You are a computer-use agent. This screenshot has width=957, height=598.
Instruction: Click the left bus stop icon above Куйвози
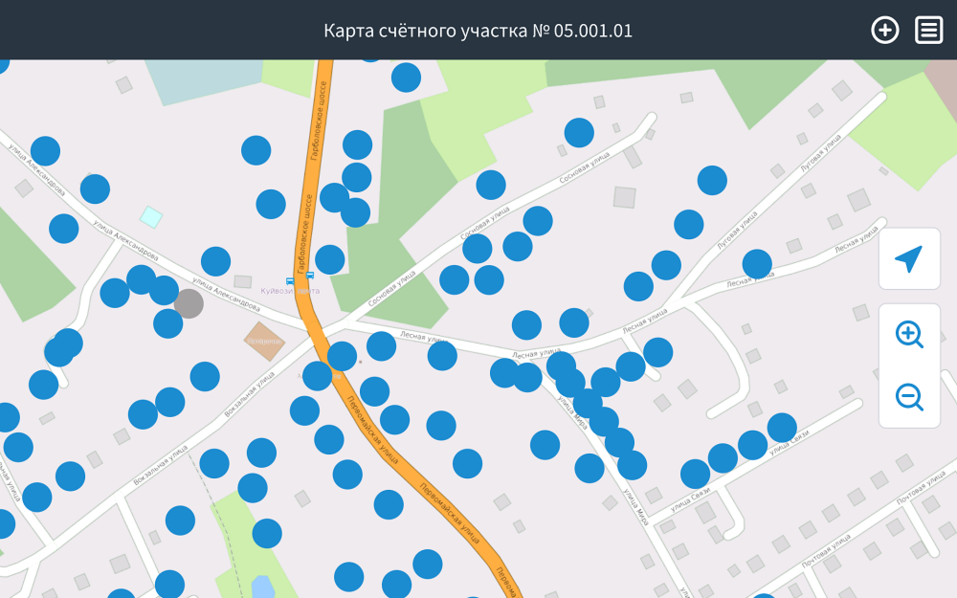[290, 281]
